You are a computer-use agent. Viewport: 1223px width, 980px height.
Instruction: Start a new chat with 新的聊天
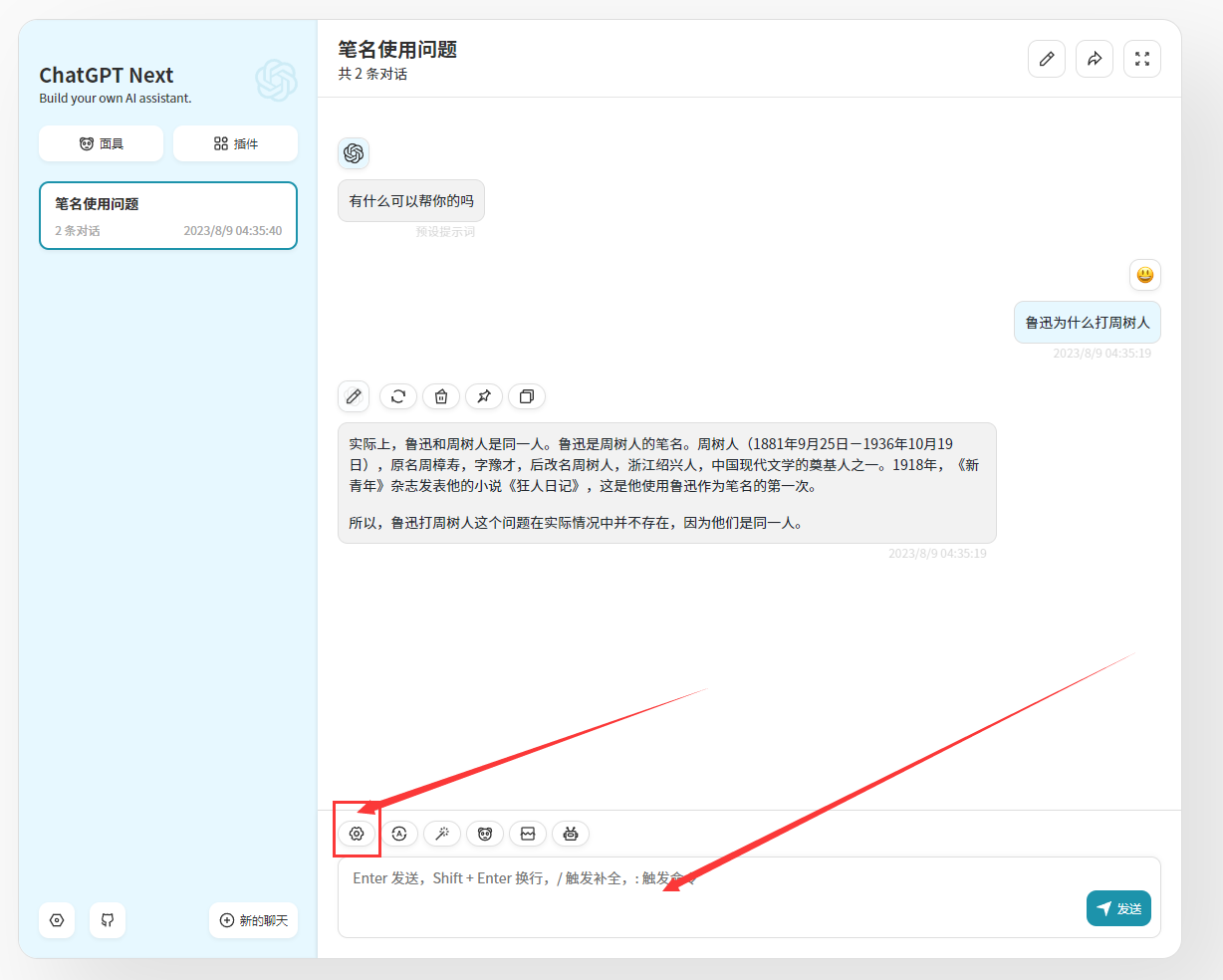[x=254, y=920]
